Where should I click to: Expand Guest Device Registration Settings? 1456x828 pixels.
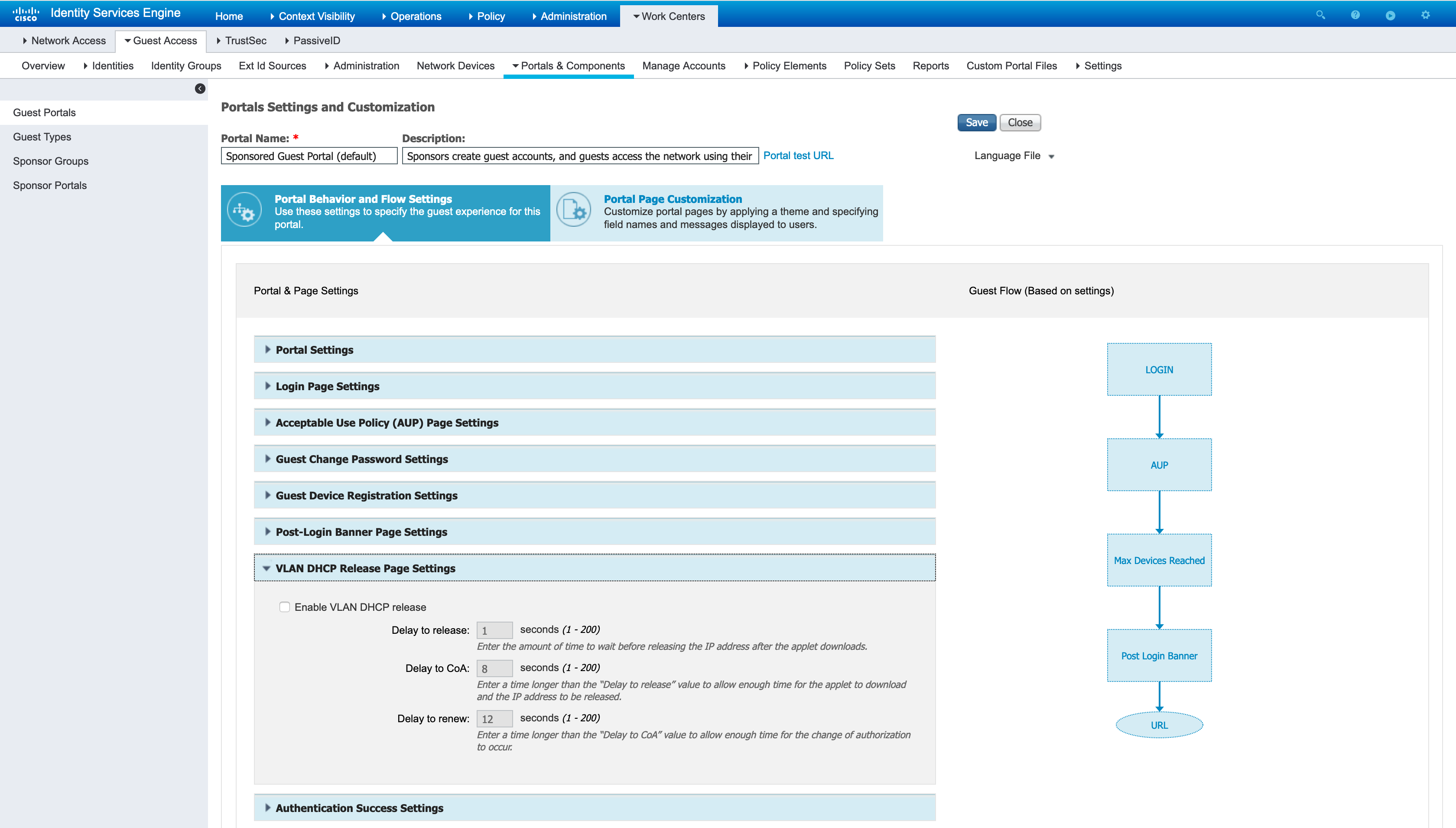click(595, 495)
